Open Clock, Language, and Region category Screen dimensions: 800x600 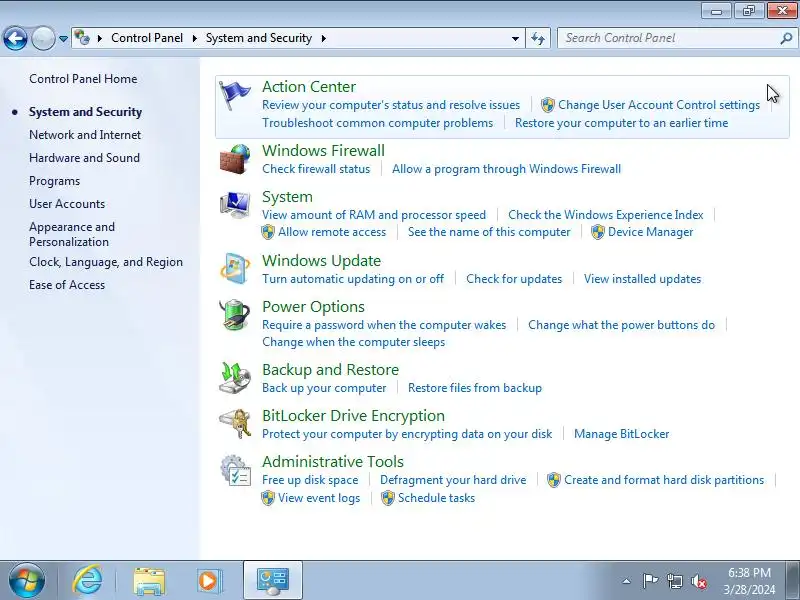(x=106, y=262)
